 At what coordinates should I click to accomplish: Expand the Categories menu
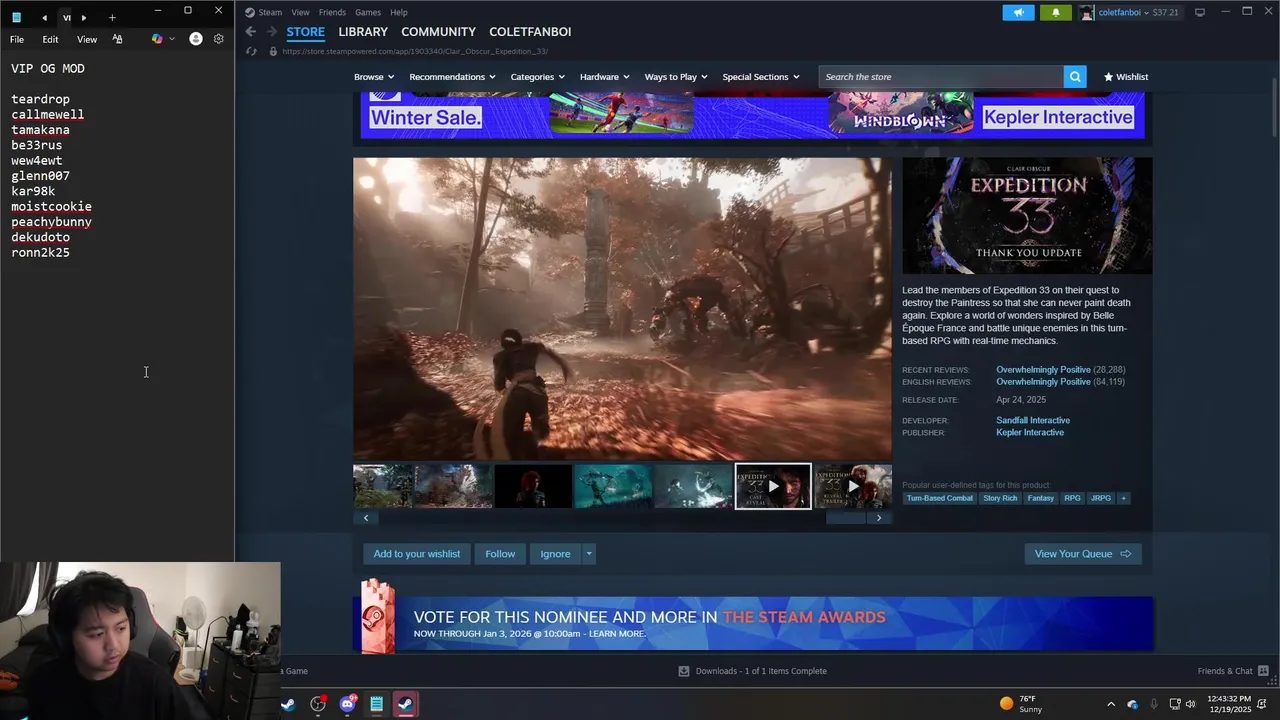coord(538,77)
